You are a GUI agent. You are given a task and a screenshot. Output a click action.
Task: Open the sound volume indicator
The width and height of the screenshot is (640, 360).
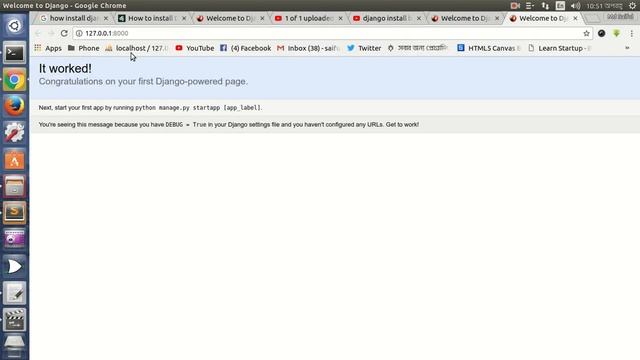[576, 6]
